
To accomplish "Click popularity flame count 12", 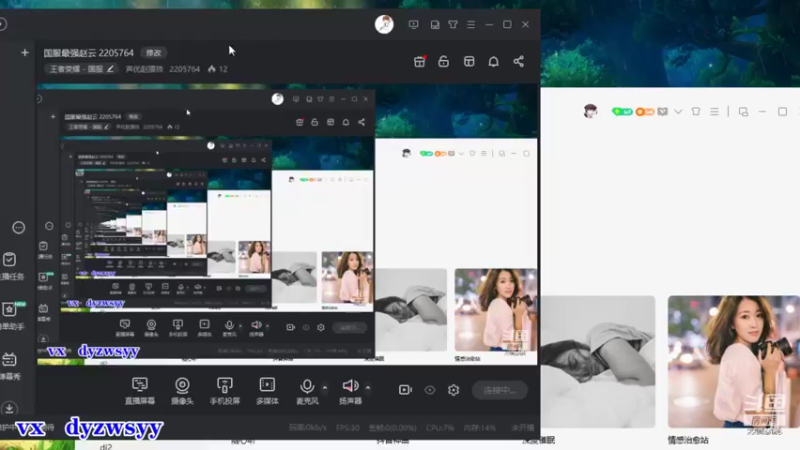I will tap(218, 69).
